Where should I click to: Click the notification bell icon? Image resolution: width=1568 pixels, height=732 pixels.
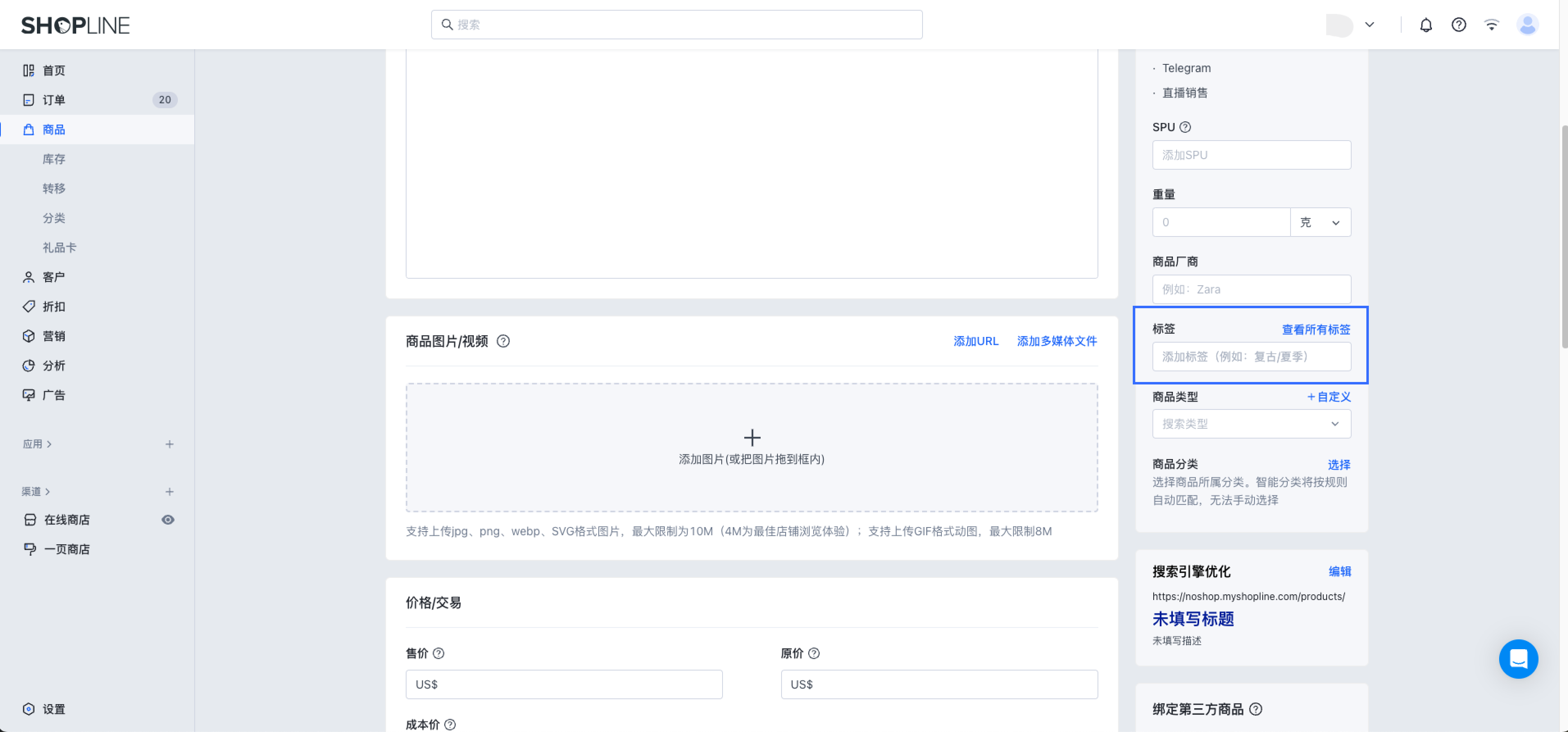tap(1426, 24)
